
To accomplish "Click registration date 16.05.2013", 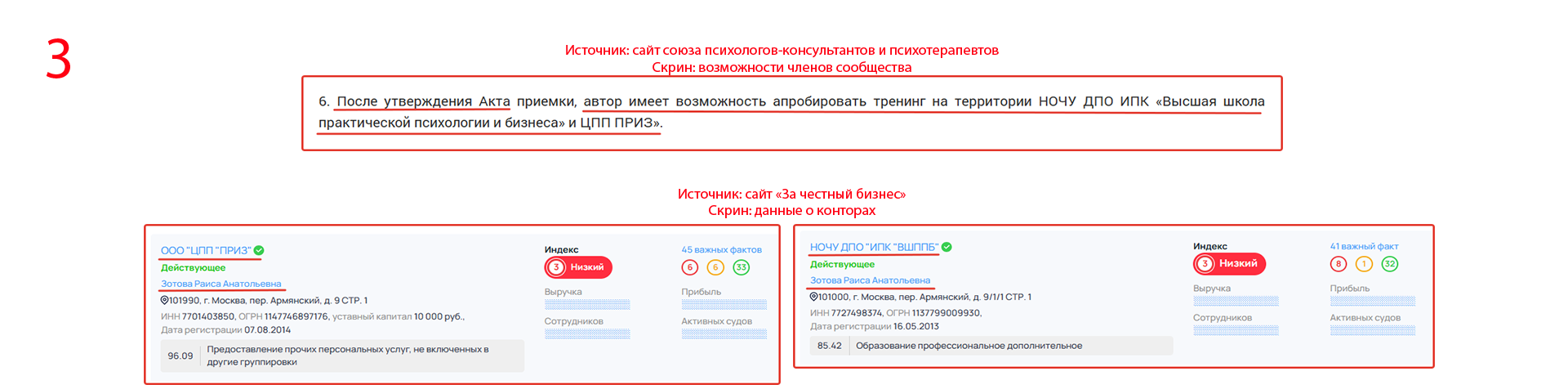I will click(x=916, y=326).
